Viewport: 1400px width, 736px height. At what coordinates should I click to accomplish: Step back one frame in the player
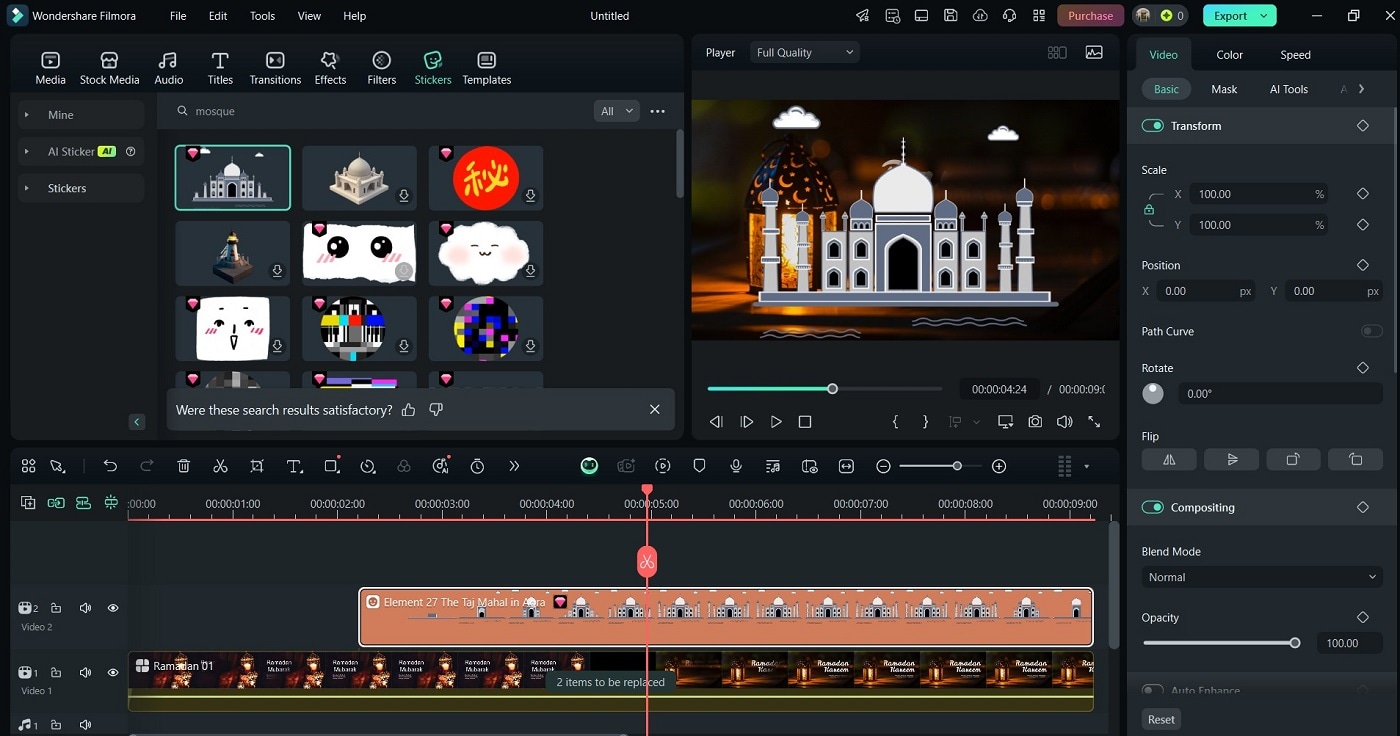[x=716, y=422]
